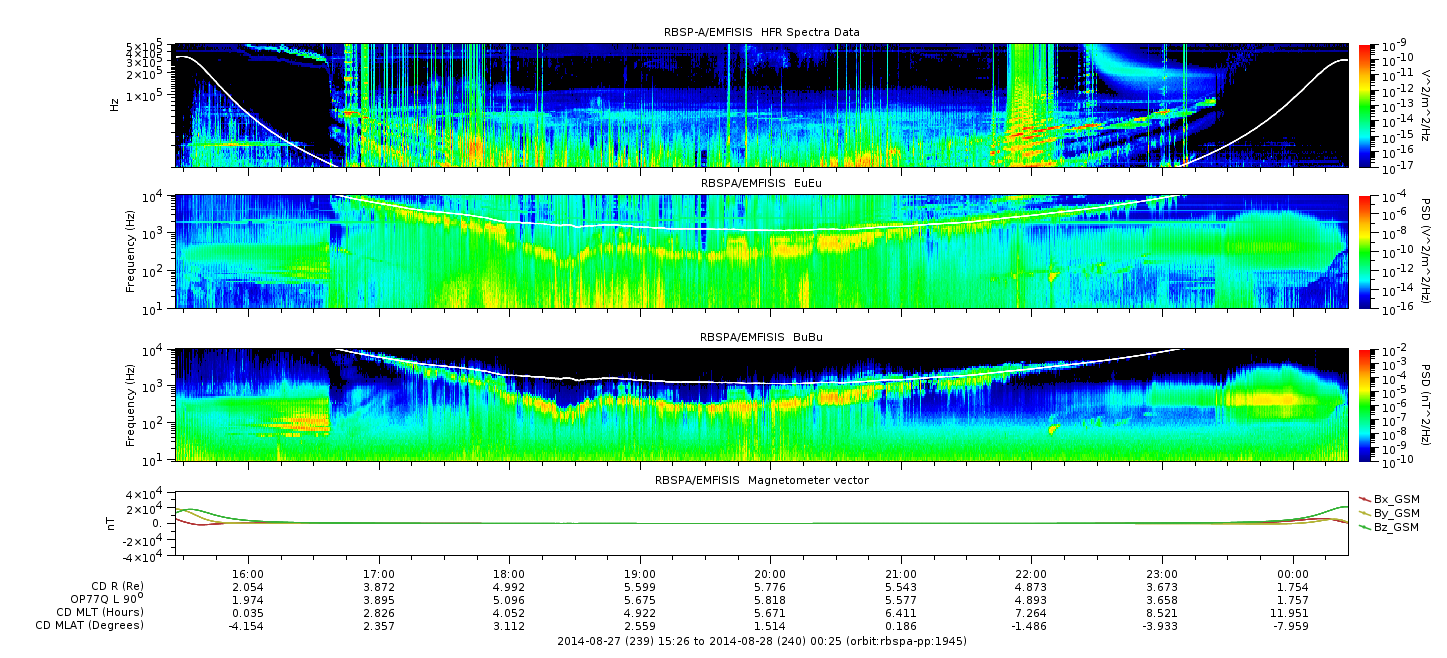Viewport: 1447px width, 658px height.
Task: Click the EuEu PSD colorbar
Action: point(1365,252)
